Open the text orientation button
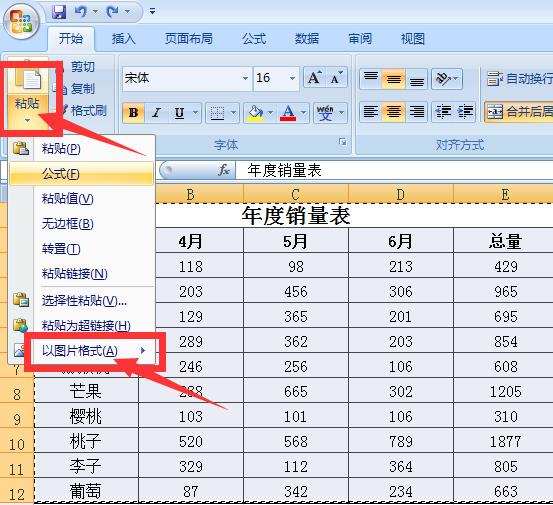 (446, 78)
